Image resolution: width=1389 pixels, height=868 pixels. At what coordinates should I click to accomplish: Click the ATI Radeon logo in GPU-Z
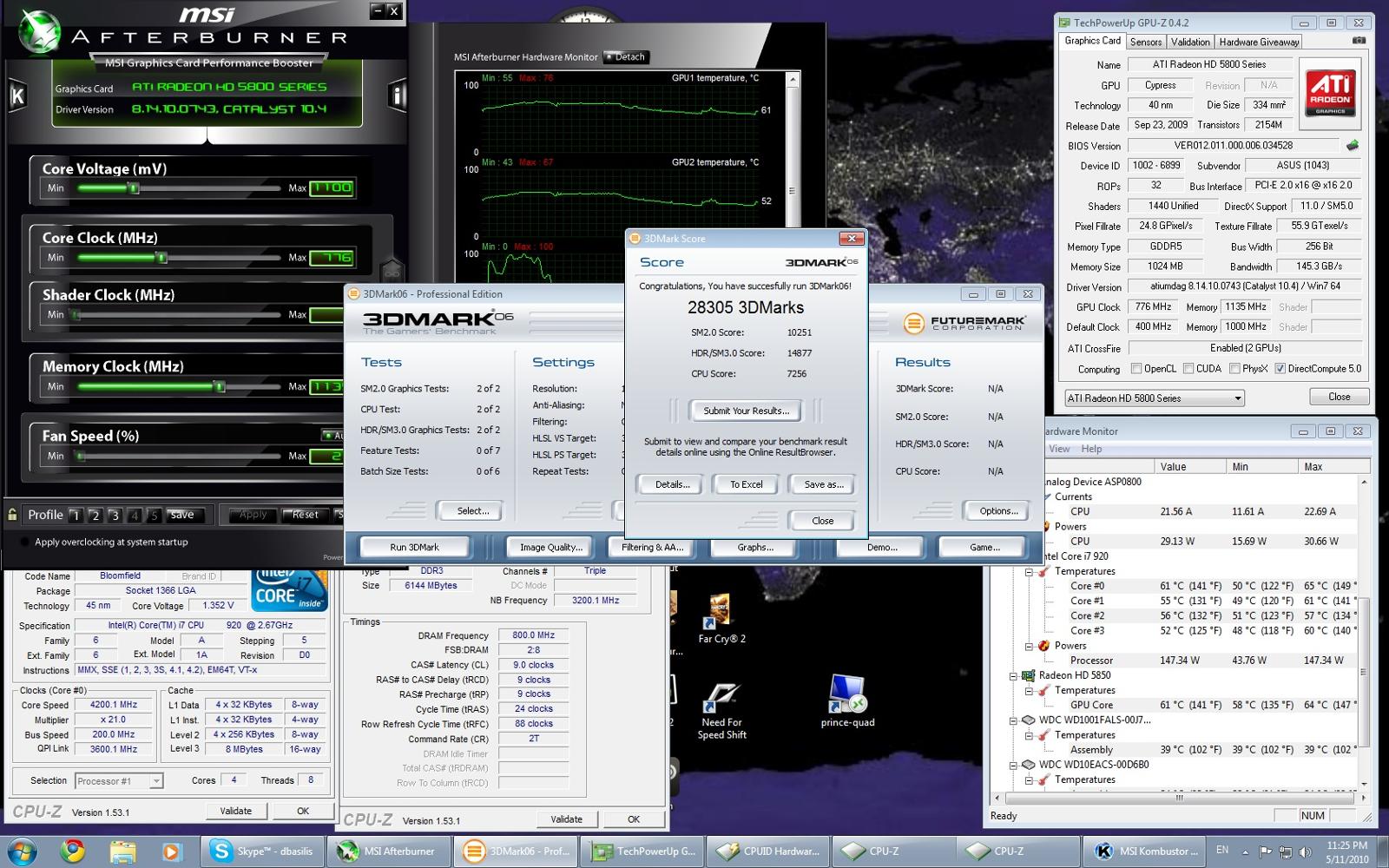coord(1329,92)
